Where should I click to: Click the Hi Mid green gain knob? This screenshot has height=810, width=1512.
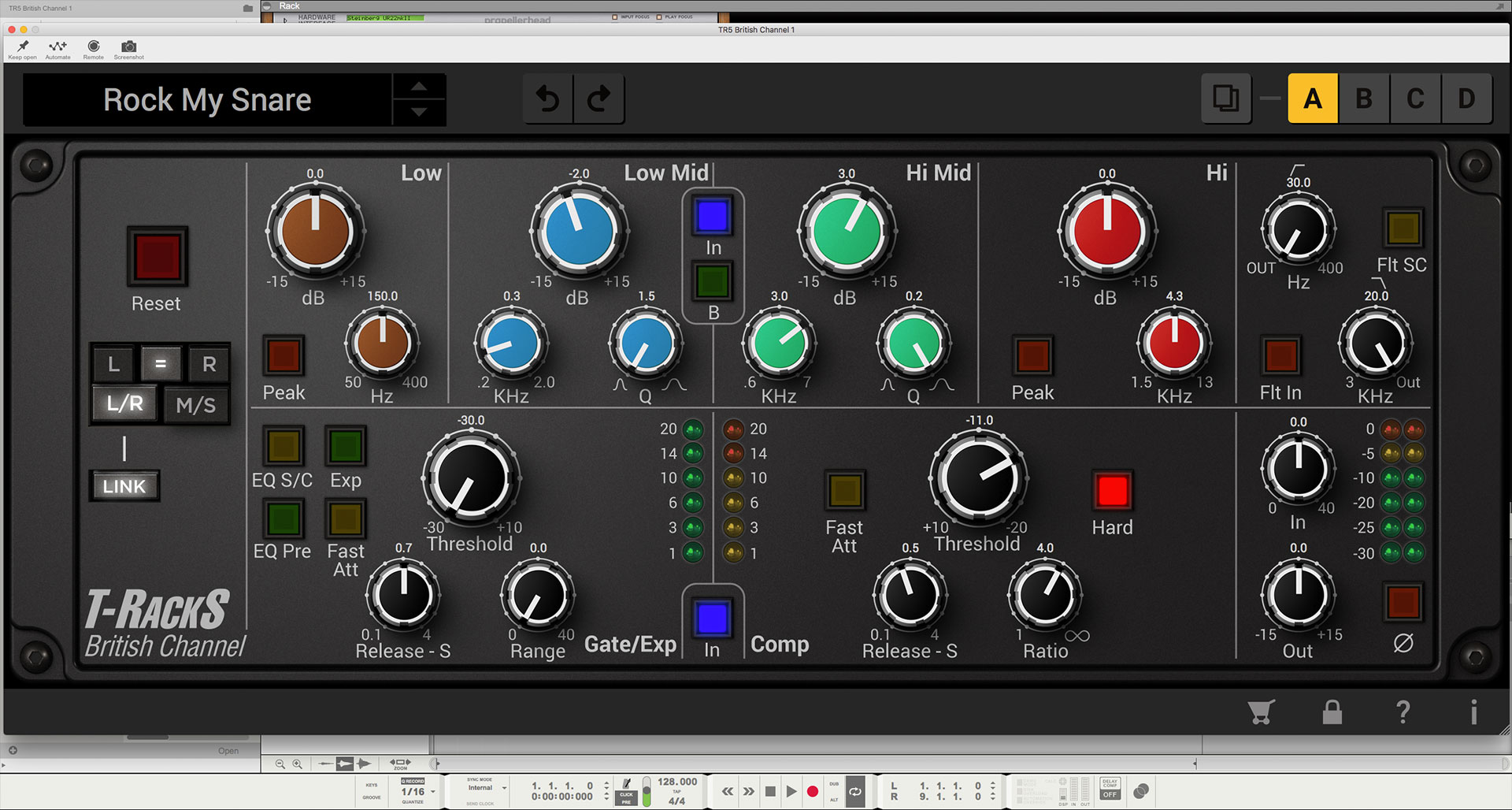click(847, 232)
